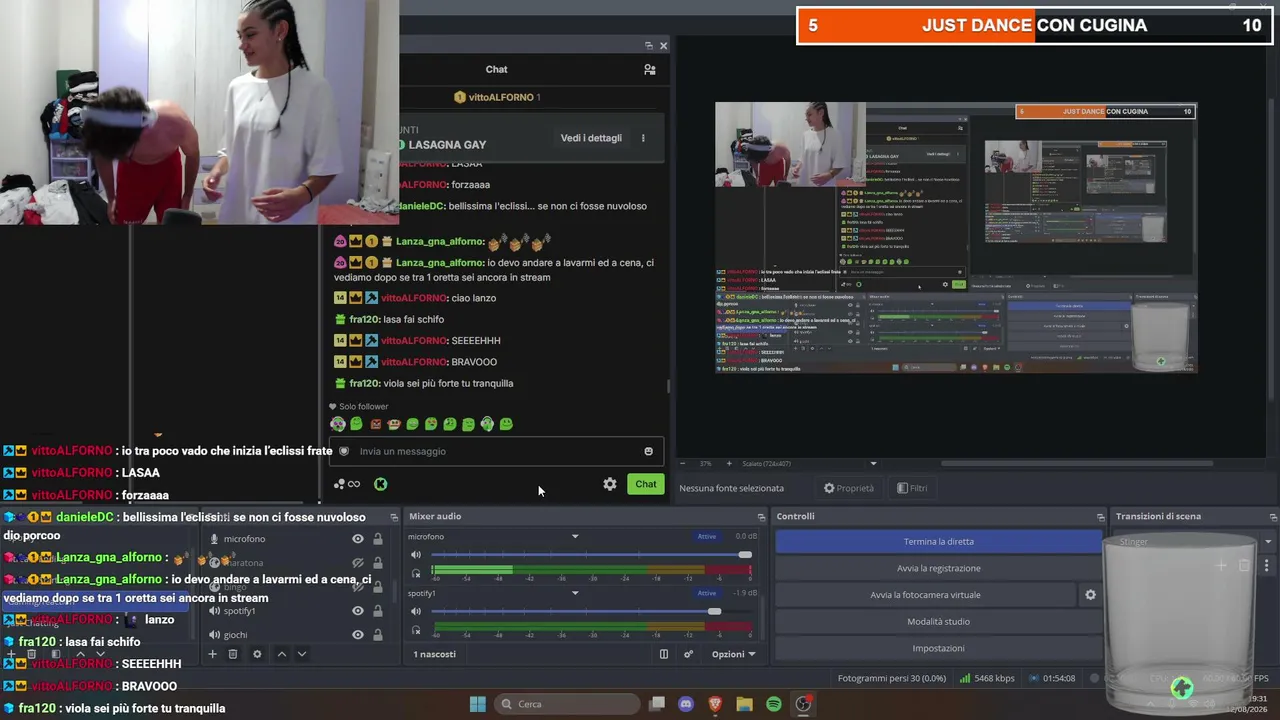Hide the microfono source
This screenshot has height=720, width=1280.
[357, 539]
